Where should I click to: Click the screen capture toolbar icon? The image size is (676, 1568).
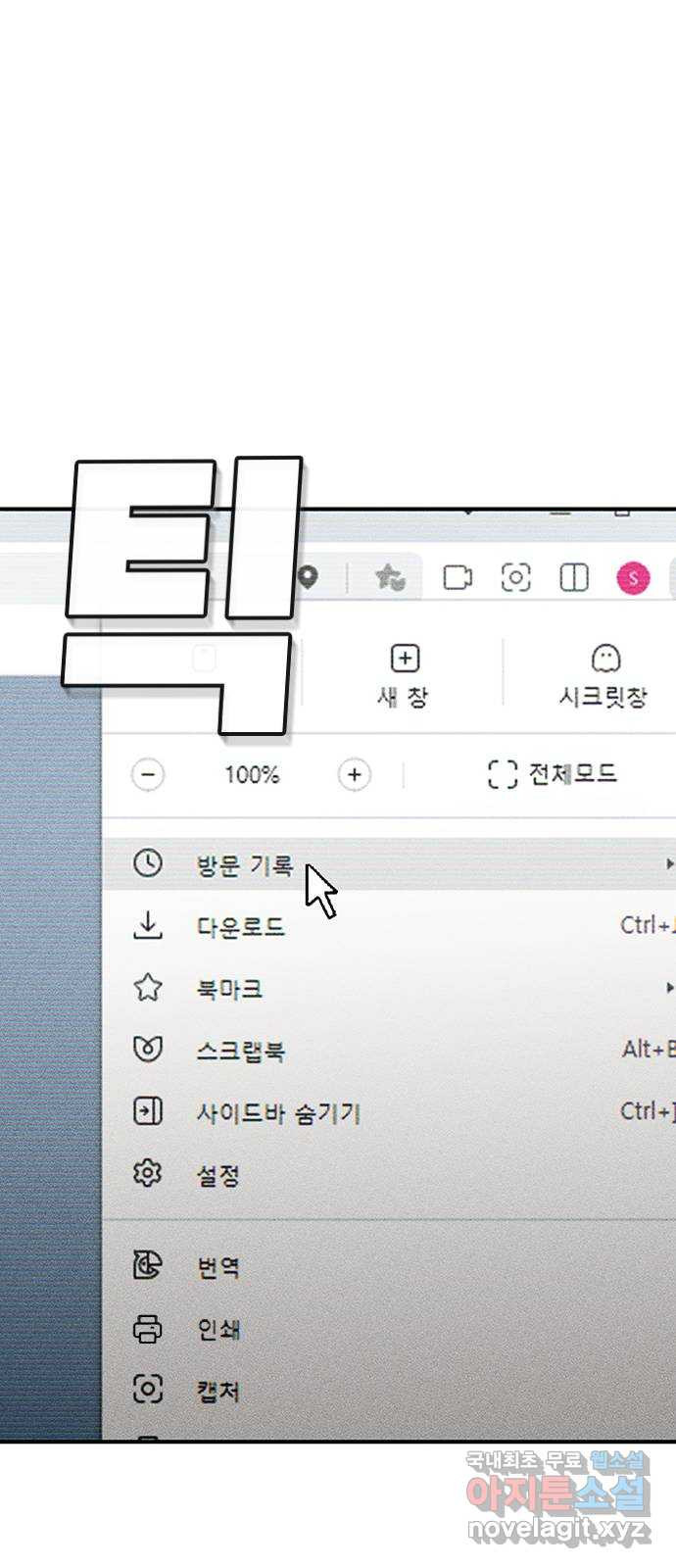[515, 577]
